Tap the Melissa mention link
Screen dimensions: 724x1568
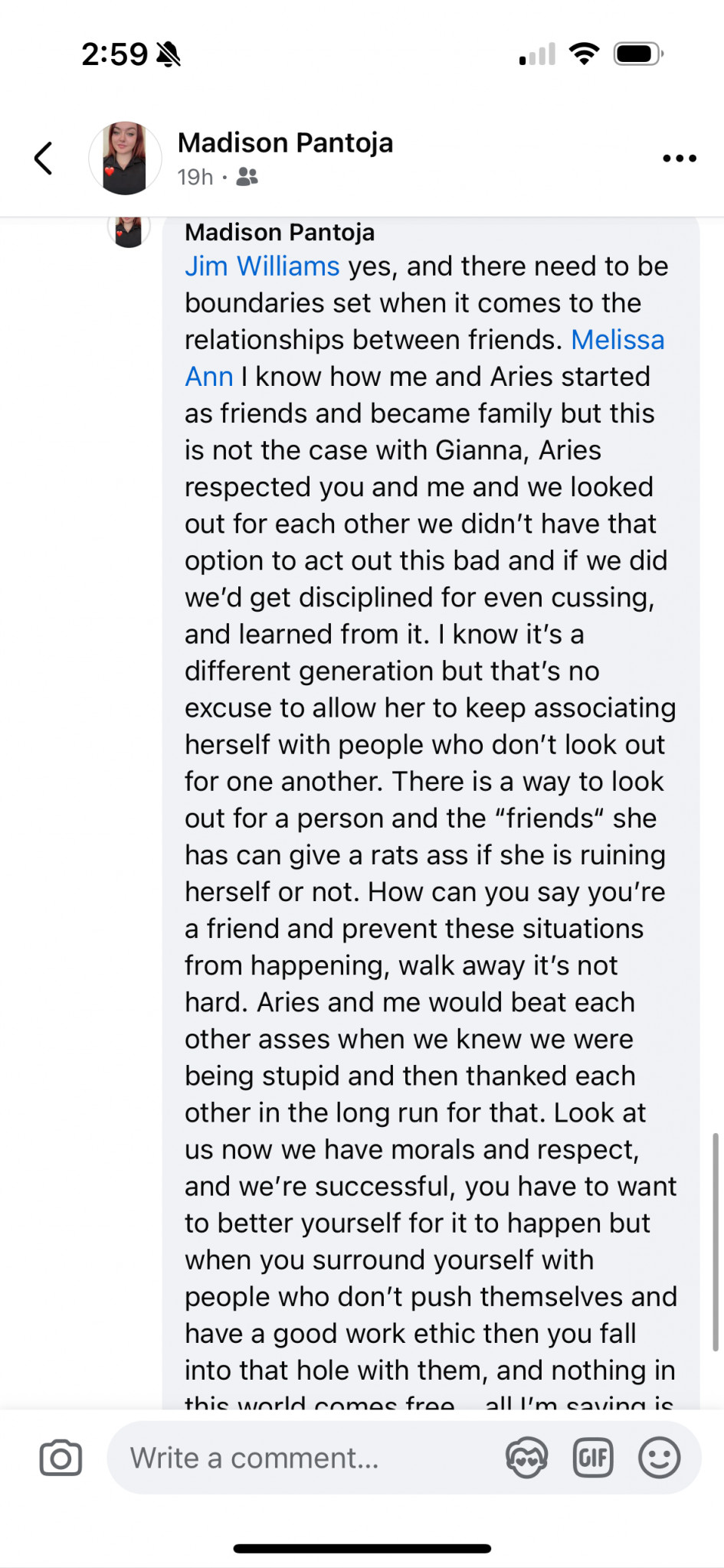(x=618, y=340)
